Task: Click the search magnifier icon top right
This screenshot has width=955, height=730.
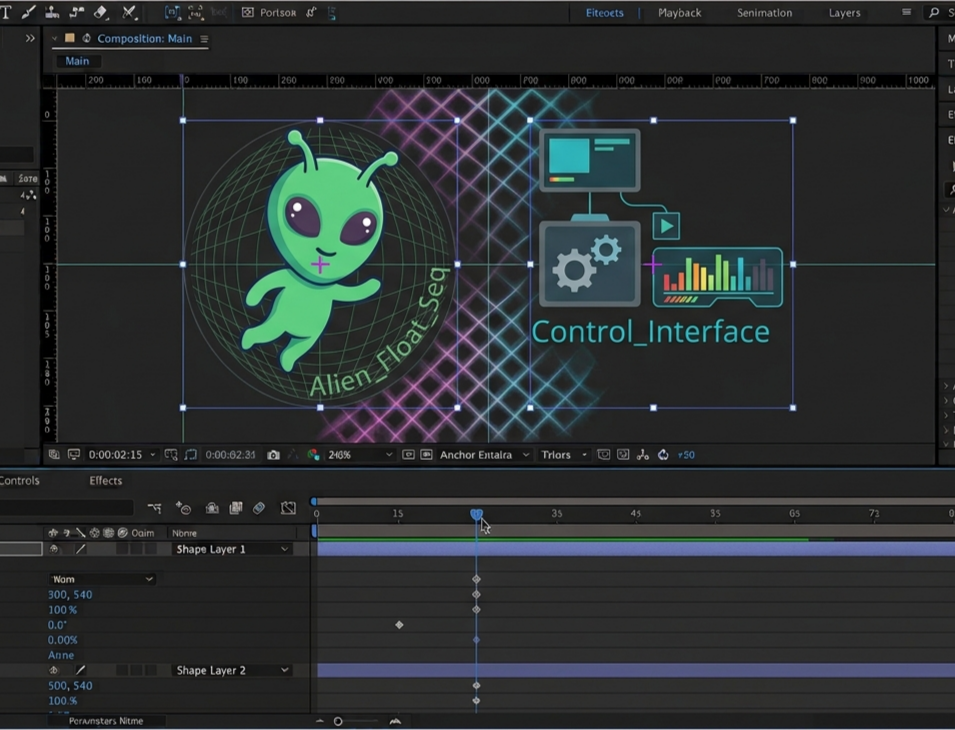Action: [x=934, y=12]
